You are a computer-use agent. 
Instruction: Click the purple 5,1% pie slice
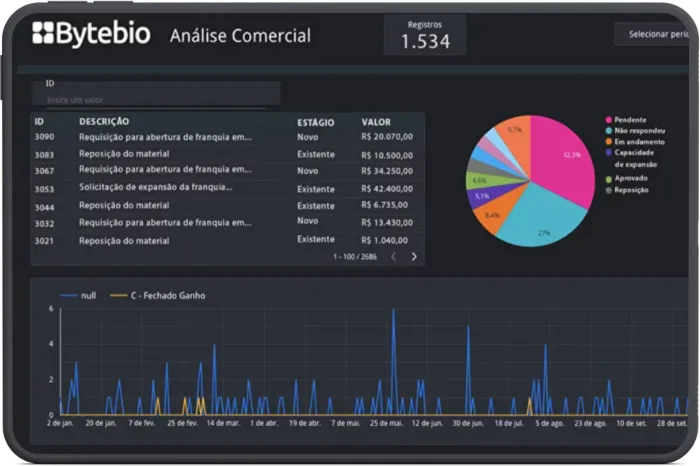pos(484,196)
